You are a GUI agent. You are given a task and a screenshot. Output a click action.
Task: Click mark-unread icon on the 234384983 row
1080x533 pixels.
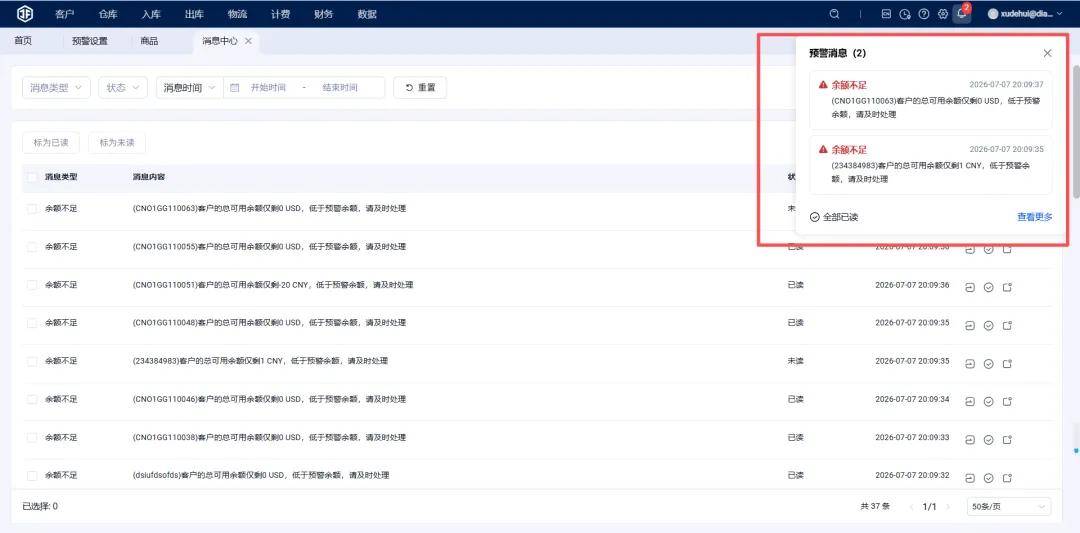pyautogui.click(x=1007, y=364)
